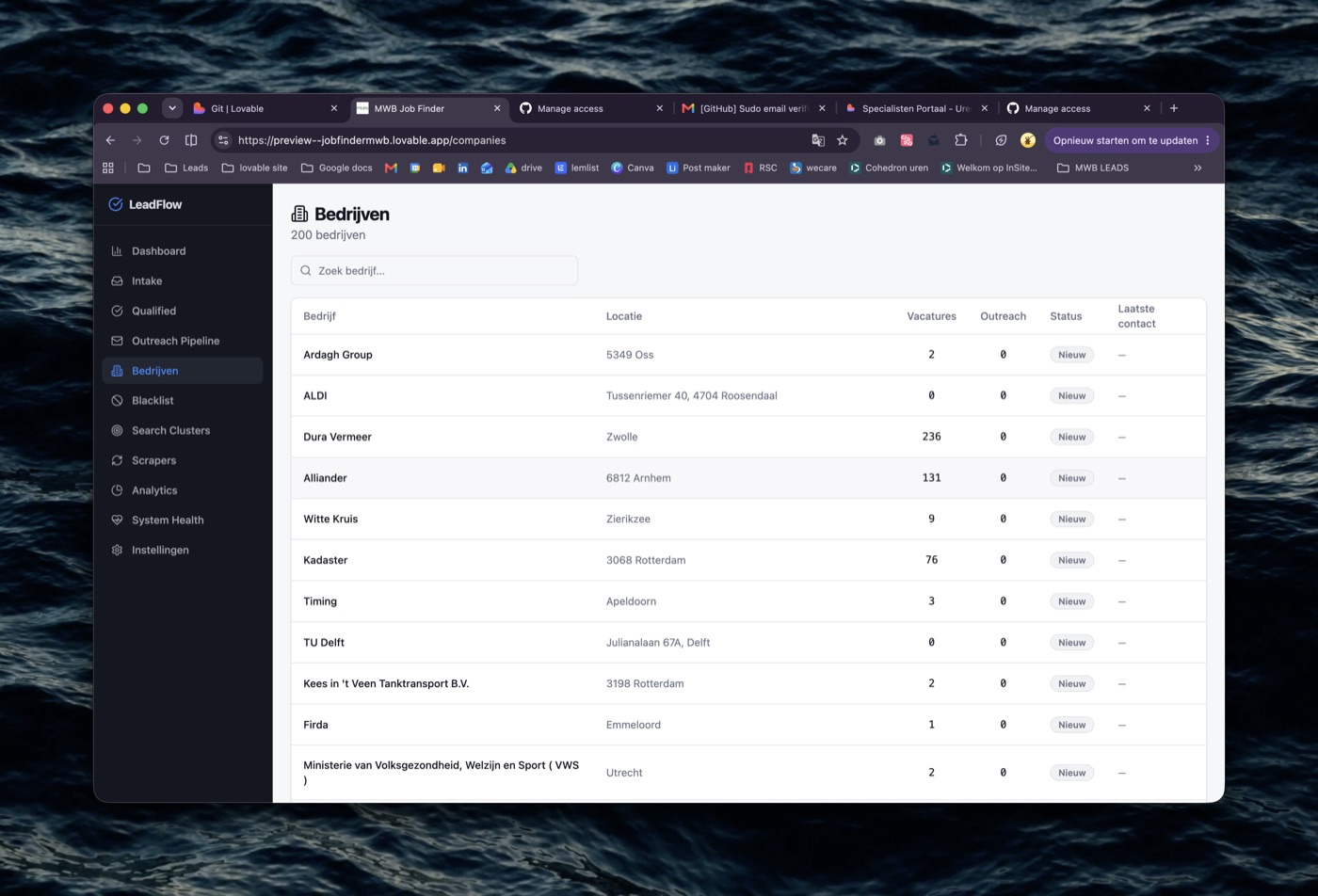Open the browser profile avatar
1318x896 pixels.
1028,140
